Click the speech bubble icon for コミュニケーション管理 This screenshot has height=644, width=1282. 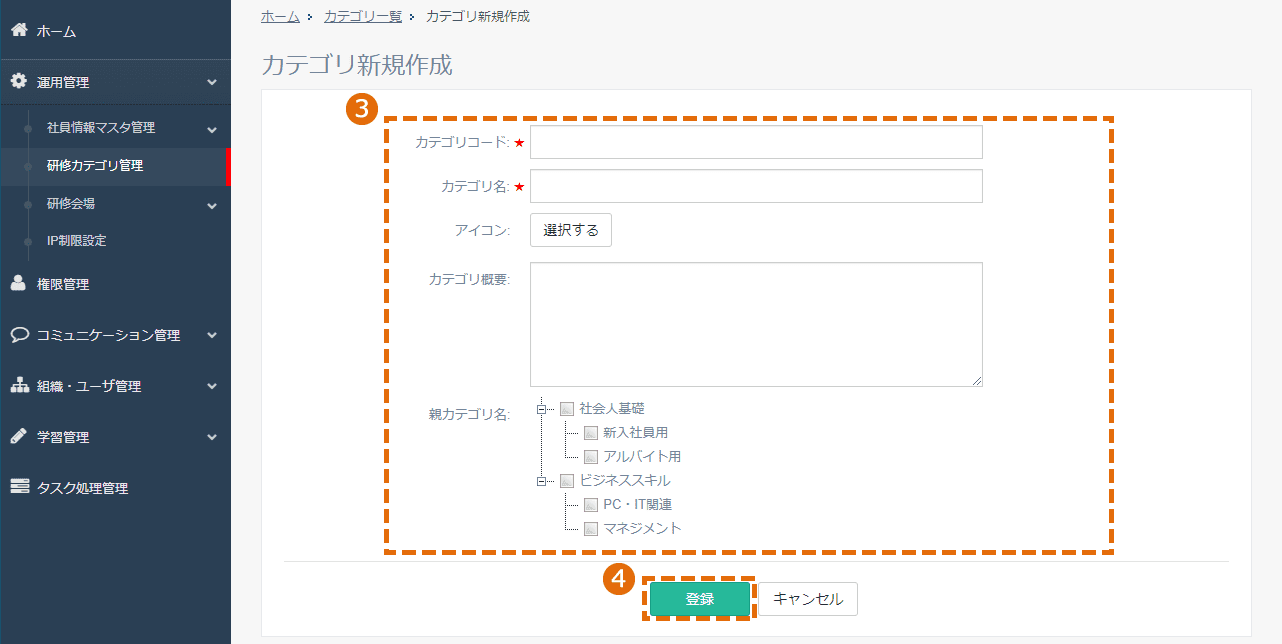pos(19,334)
